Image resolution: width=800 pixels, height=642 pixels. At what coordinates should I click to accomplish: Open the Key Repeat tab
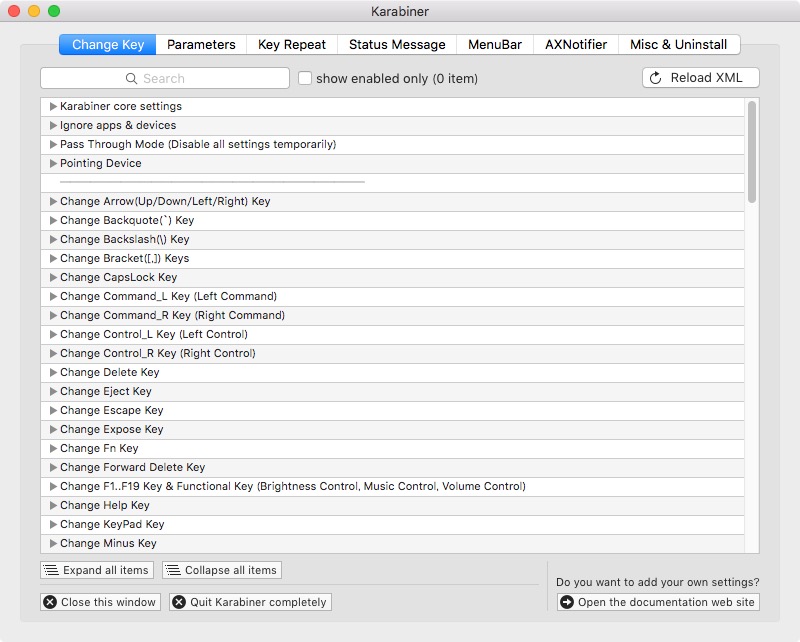[x=291, y=45]
